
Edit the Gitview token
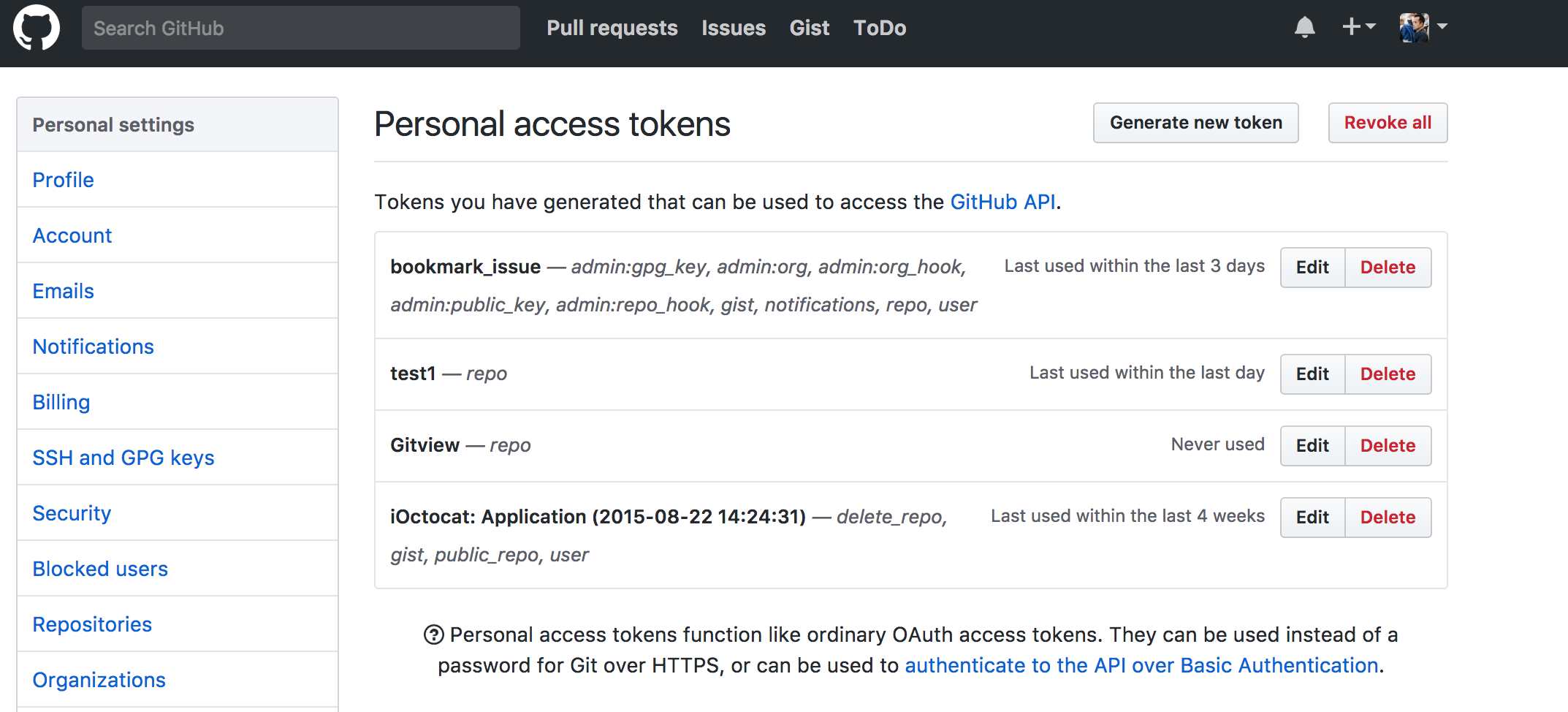(x=1312, y=446)
